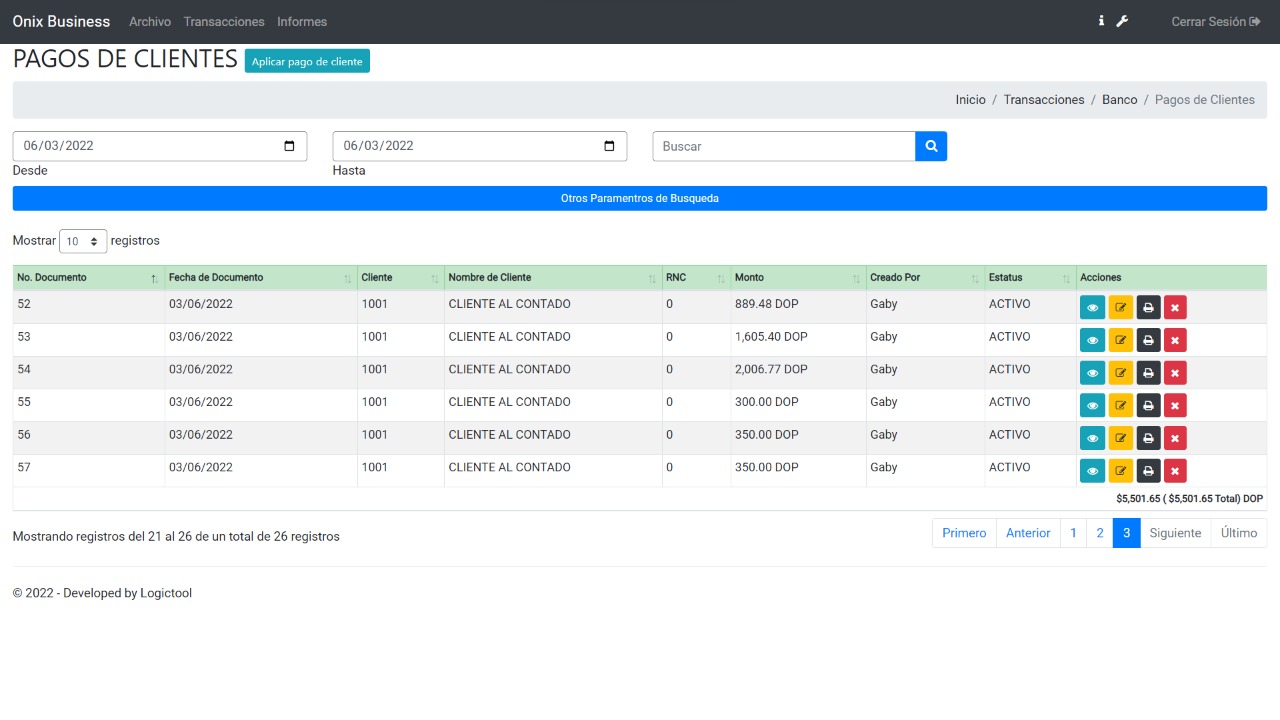Jump to page 2
This screenshot has height=720, width=1280.
1100,533
